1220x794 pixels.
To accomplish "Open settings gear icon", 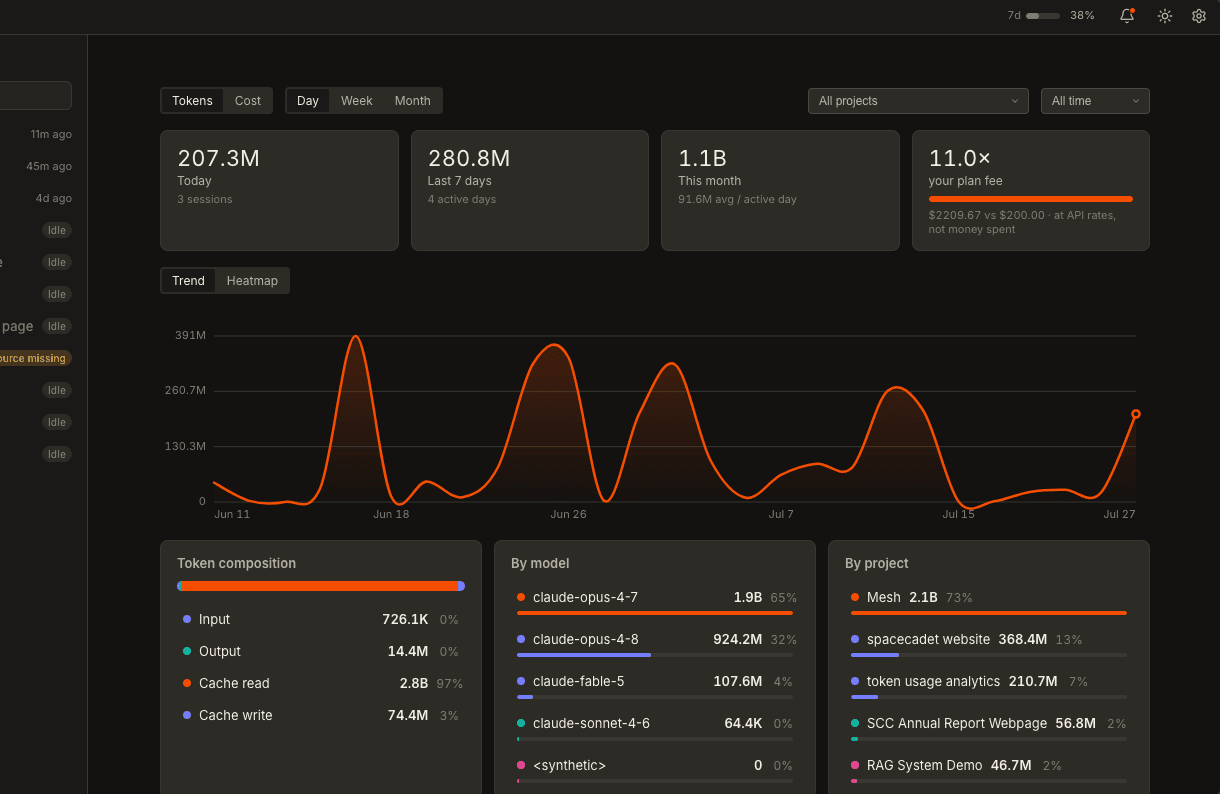I will click(1199, 16).
